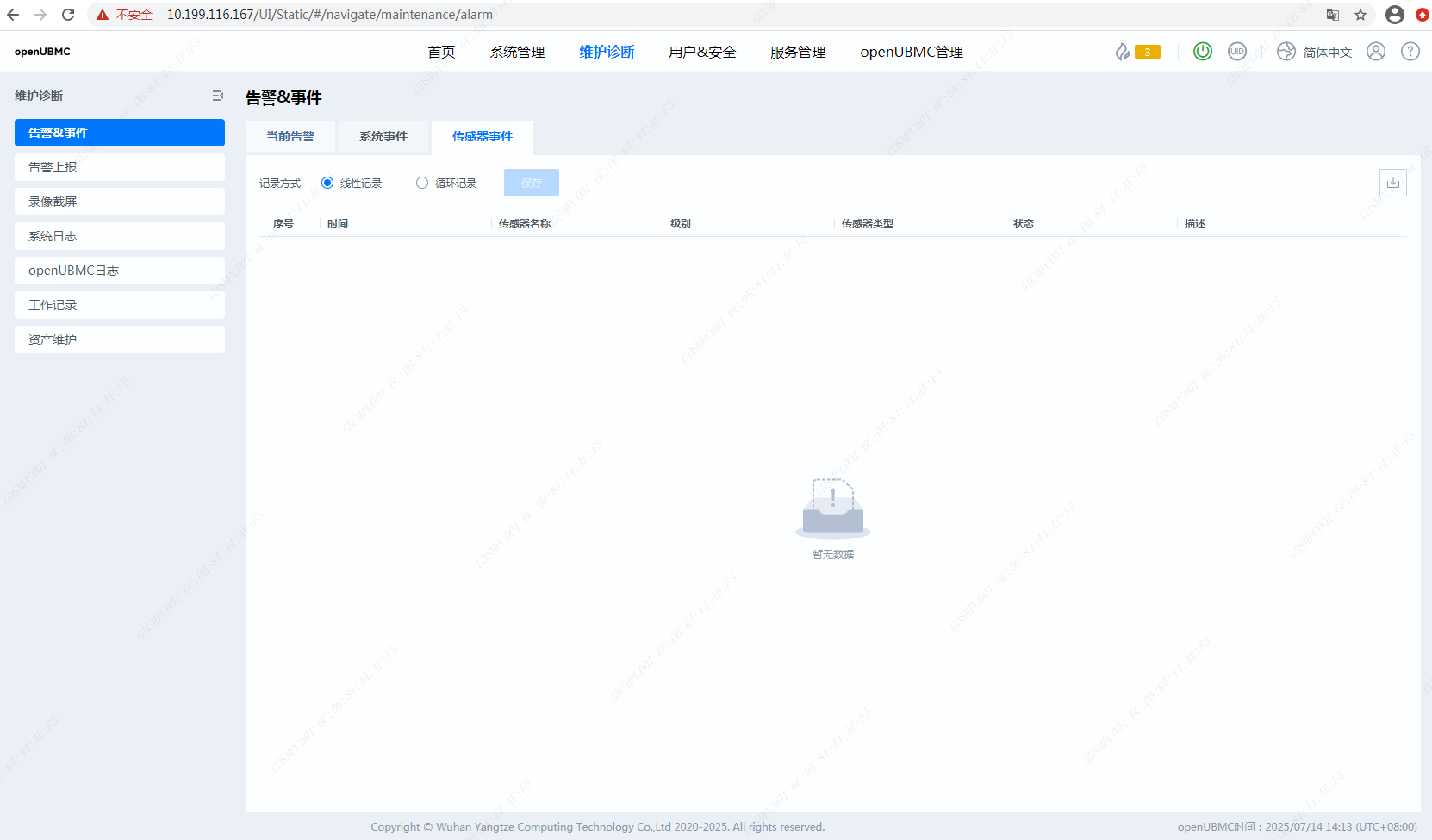
Task: Open 简体中文 language selector
Action: [1327, 52]
